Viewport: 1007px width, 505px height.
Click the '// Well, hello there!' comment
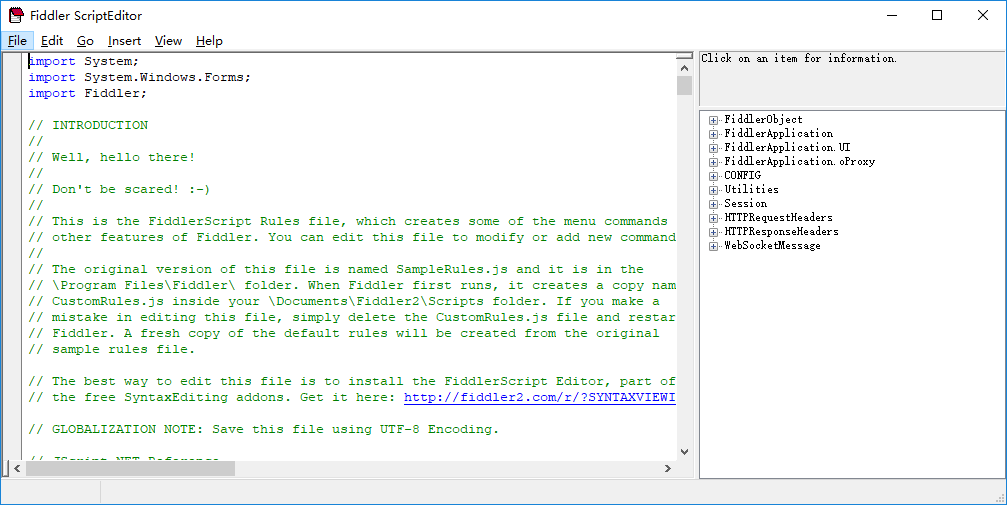pyautogui.click(x=112, y=158)
